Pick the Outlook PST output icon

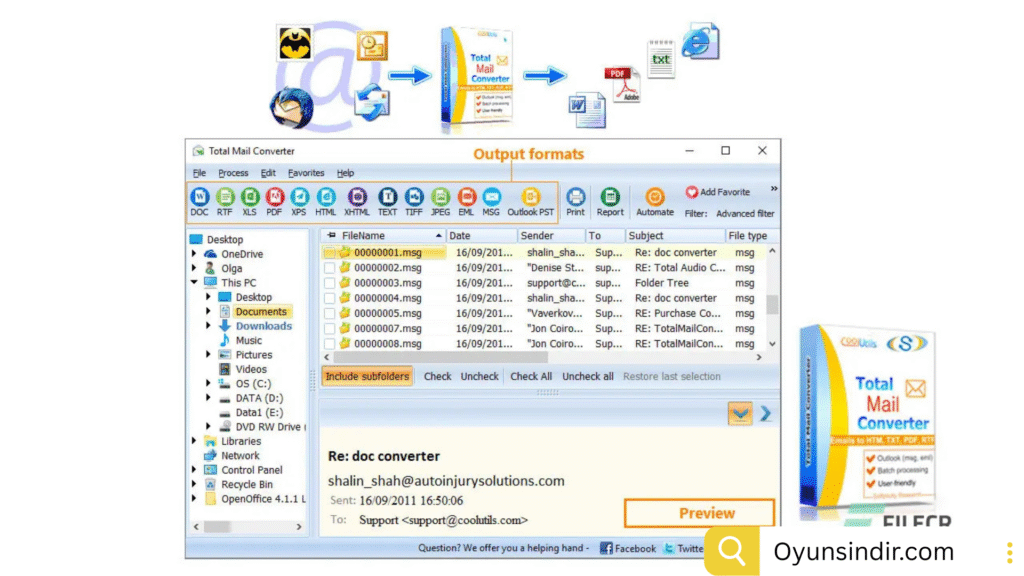coord(530,197)
